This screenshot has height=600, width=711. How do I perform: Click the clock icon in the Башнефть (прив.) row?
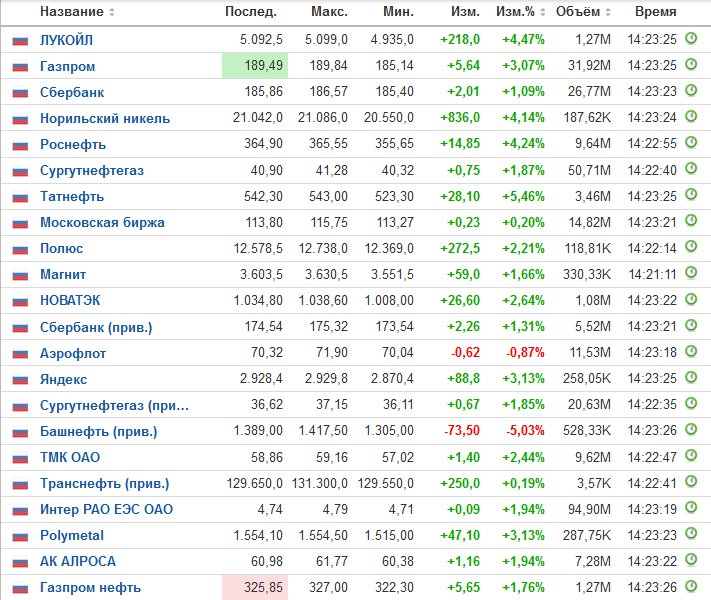pyautogui.click(x=691, y=429)
